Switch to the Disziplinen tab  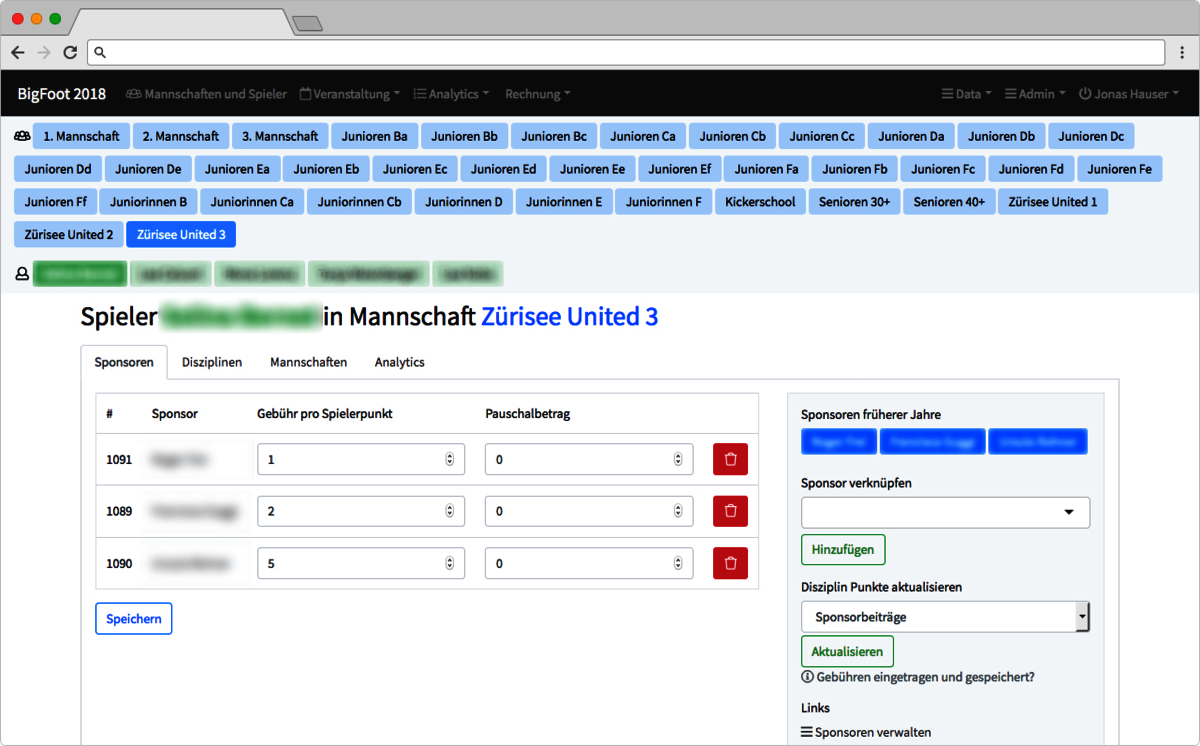212,362
